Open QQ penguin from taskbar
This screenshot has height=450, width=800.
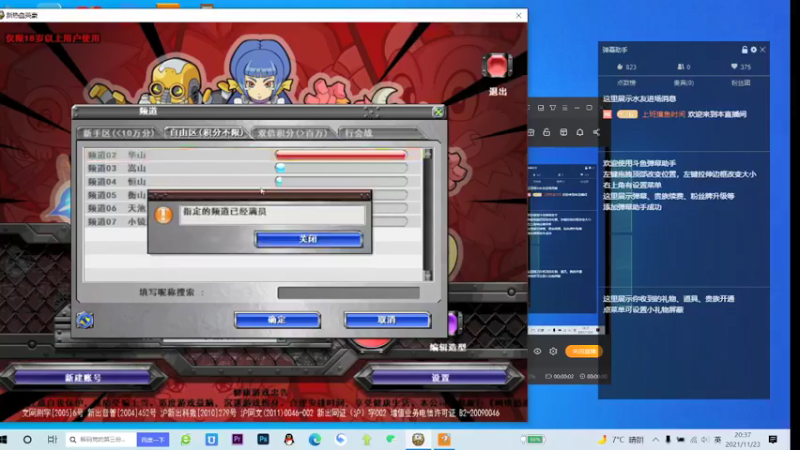[289, 439]
